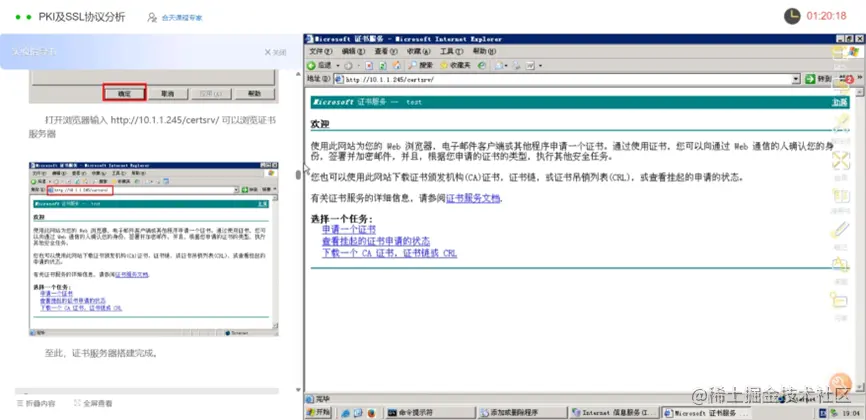Launch Internet Explorer from quick launch
This screenshot has width=866, height=420.
coord(346,412)
